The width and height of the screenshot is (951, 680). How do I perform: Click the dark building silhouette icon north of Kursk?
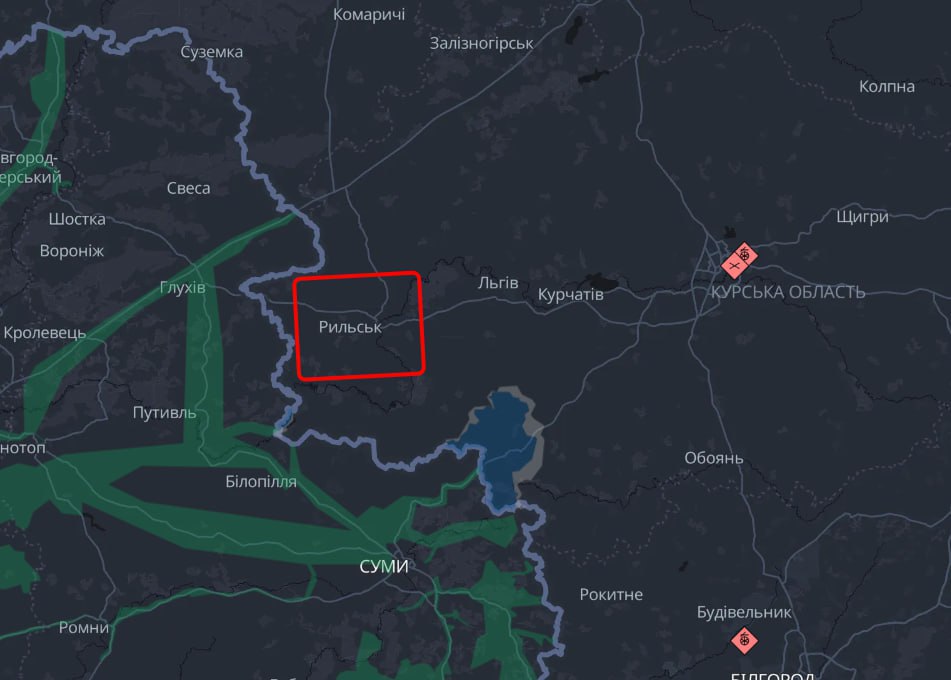coord(729,232)
